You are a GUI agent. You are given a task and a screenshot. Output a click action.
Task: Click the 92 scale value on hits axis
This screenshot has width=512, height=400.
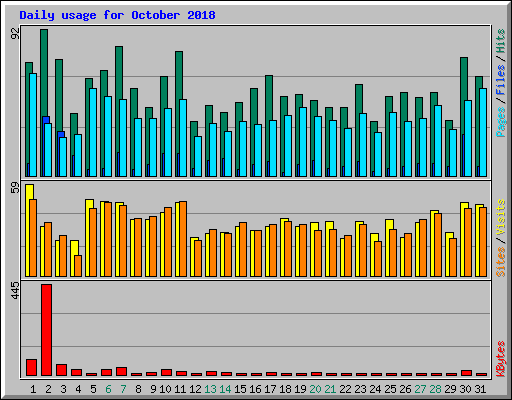click(15, 33)
